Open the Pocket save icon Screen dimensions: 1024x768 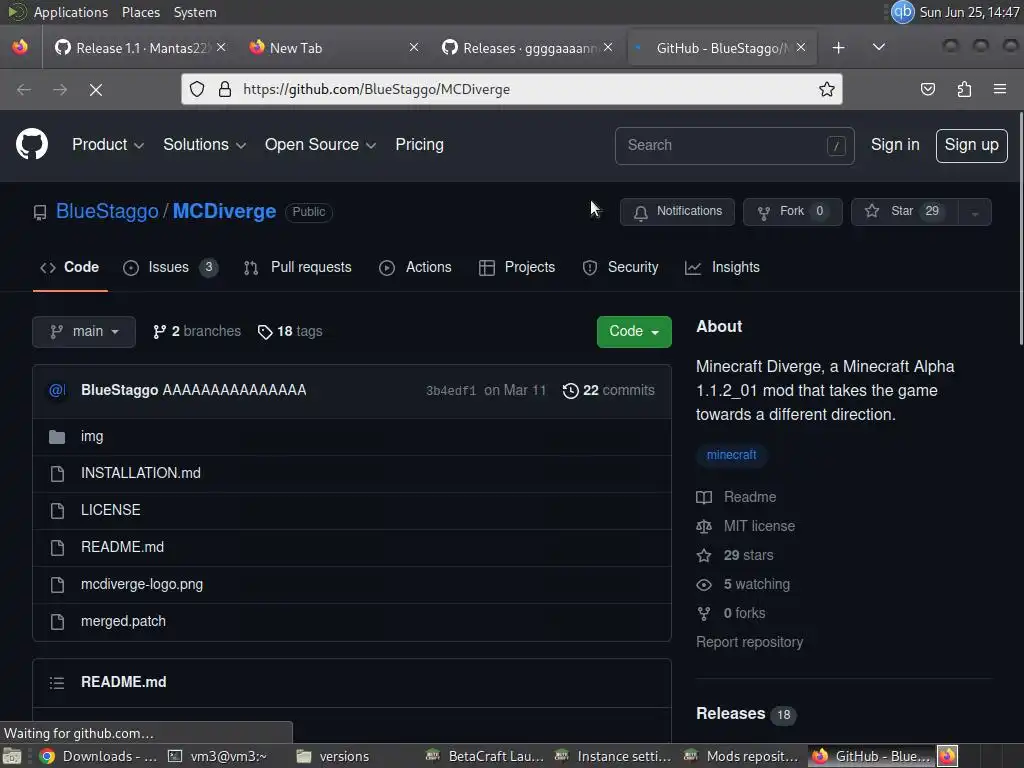(927, 89)
